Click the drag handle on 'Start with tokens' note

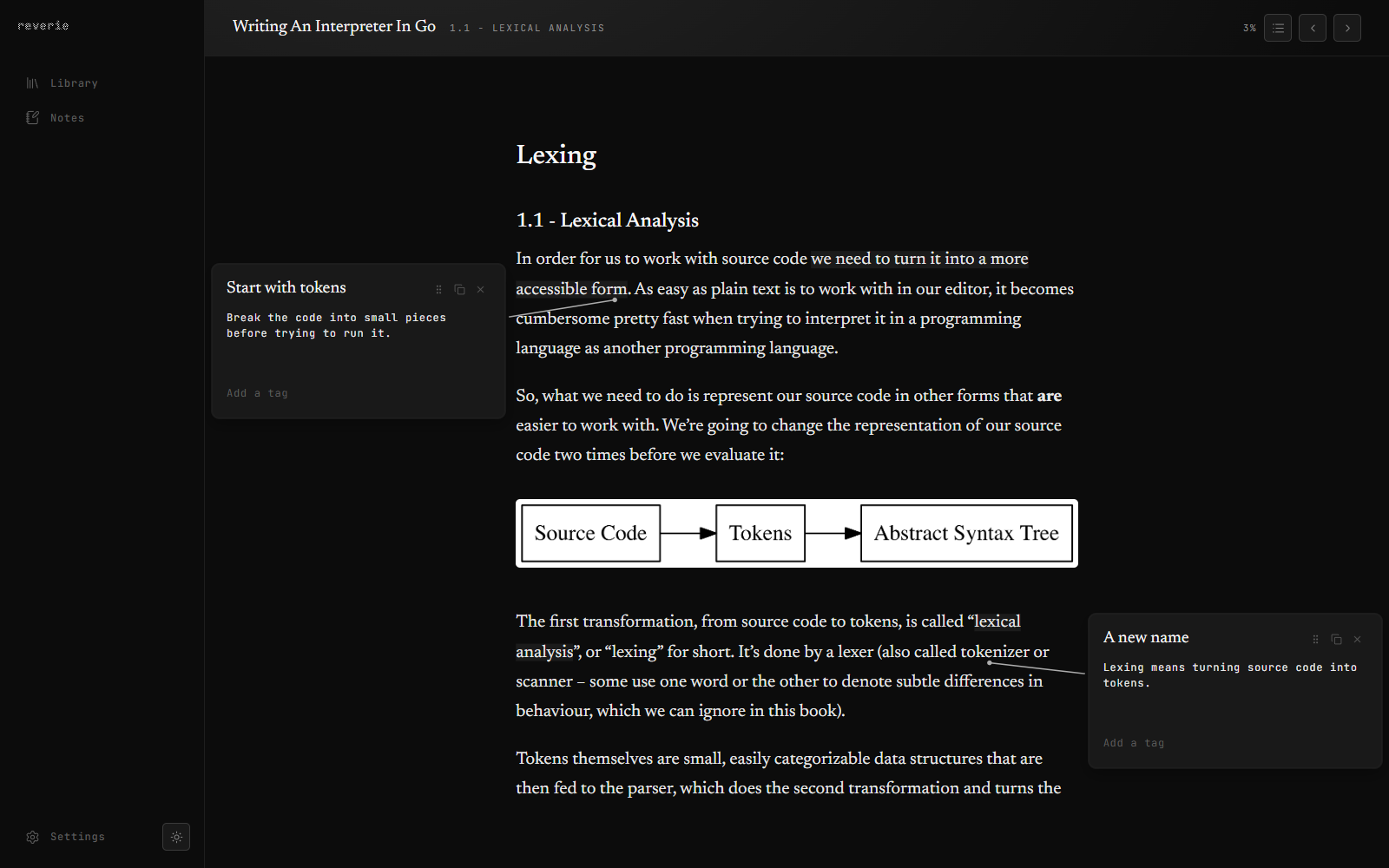click(x=438, y=290)
